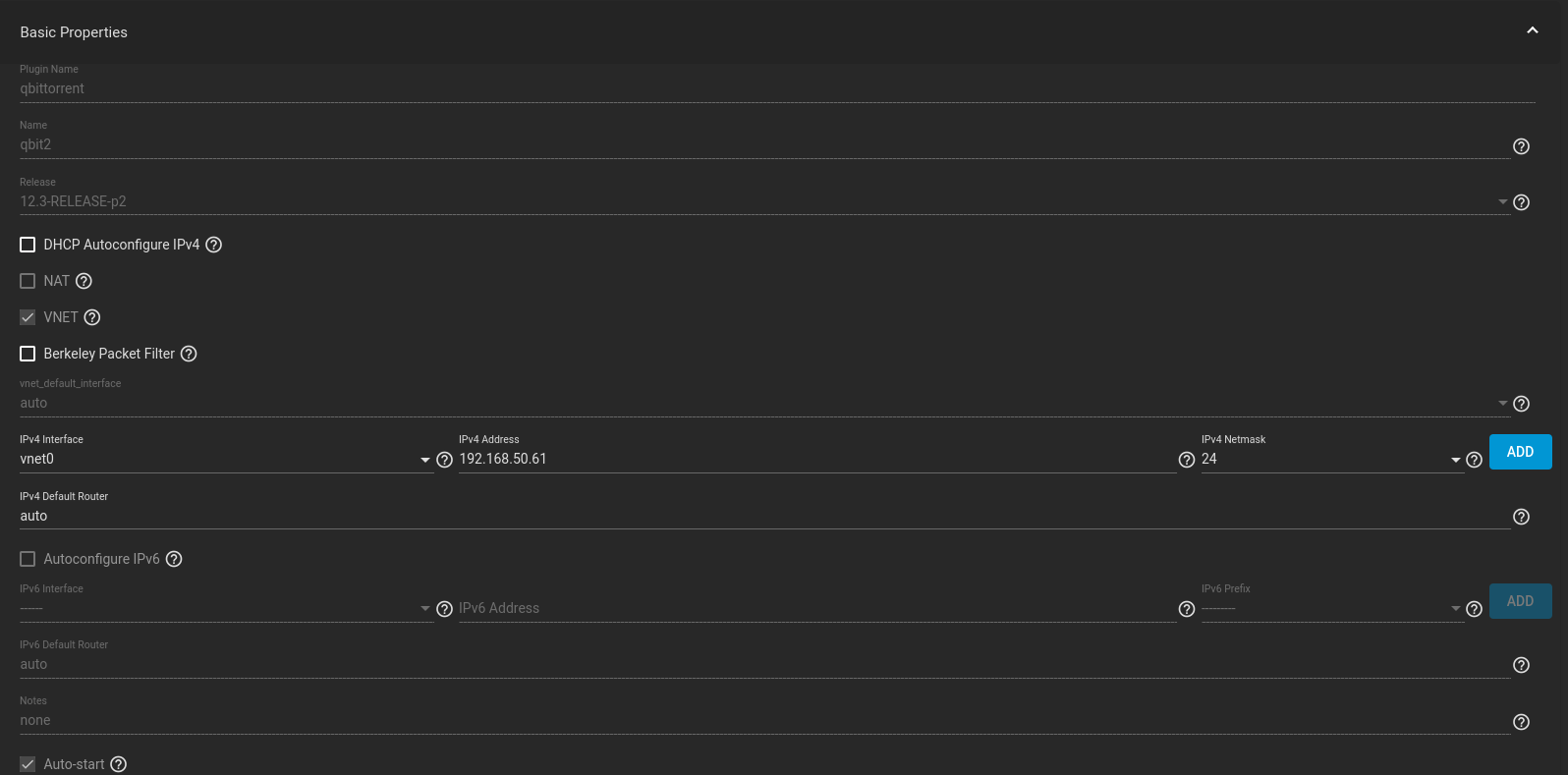Click the IPv4 Default Router field
Screen dimensions: 1568x775
click(x=764, y=516)
